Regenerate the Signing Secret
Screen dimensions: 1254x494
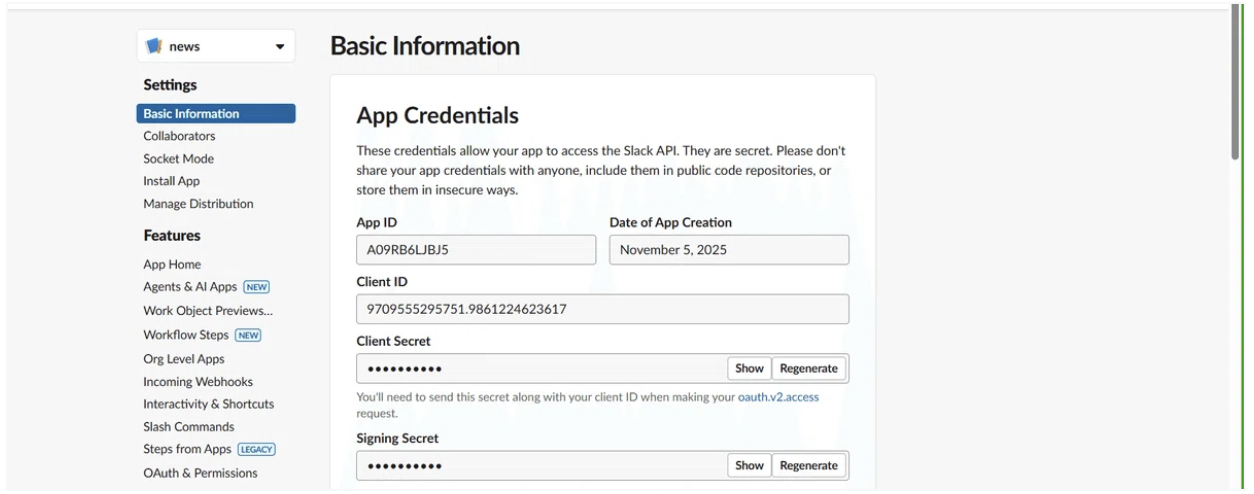(809, 465)
